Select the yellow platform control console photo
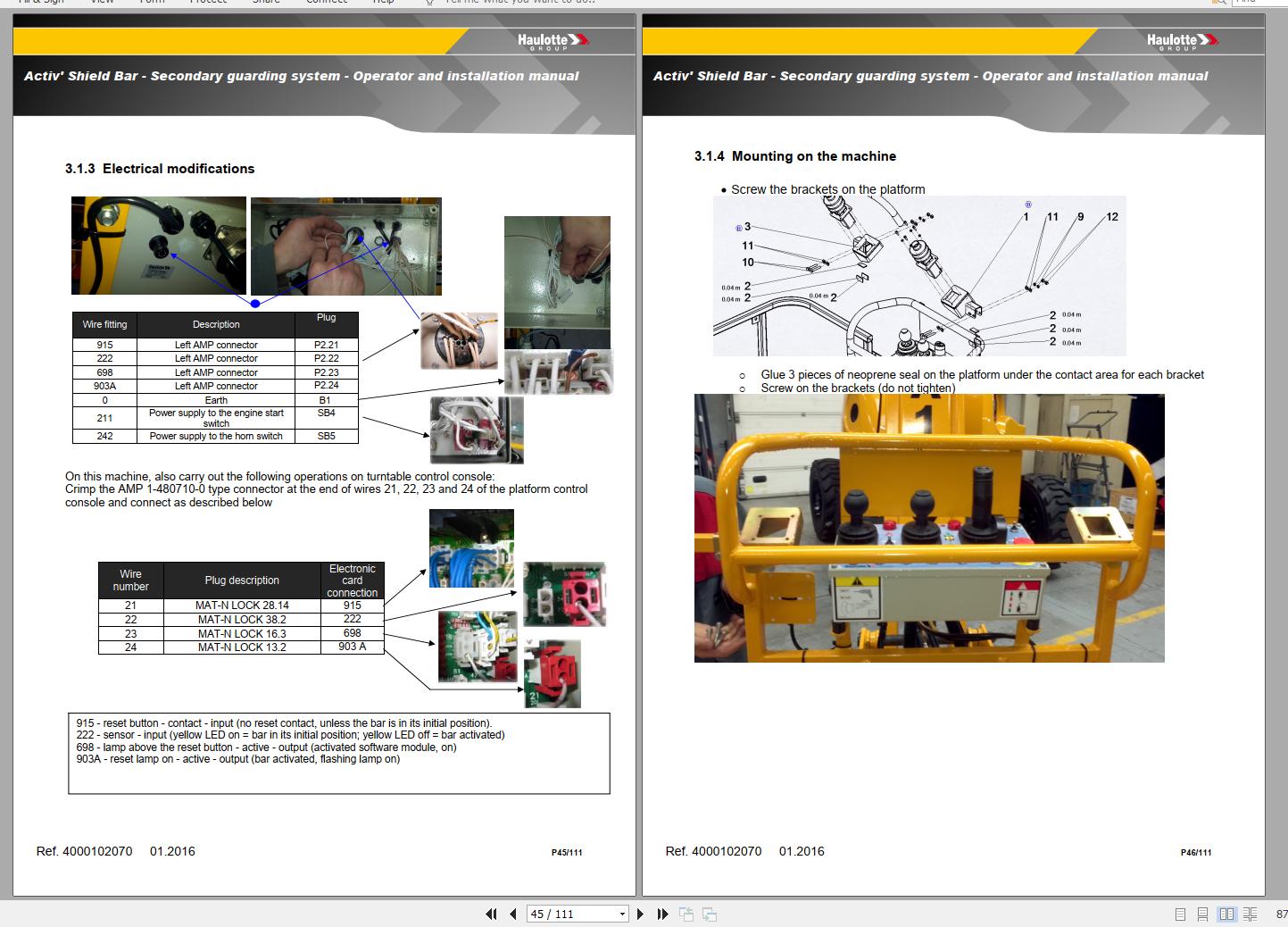Image resolution: width=1288 pixels, height=927 pixels. (x=929, y=528)
